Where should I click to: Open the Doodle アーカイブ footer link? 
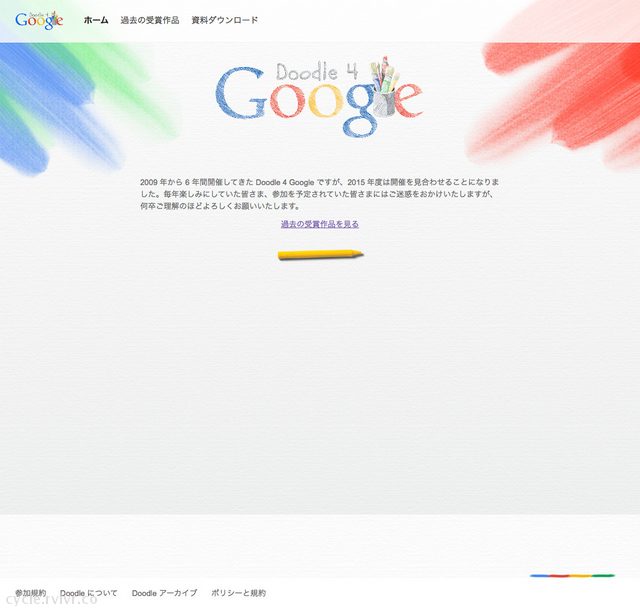click(164, 593)
